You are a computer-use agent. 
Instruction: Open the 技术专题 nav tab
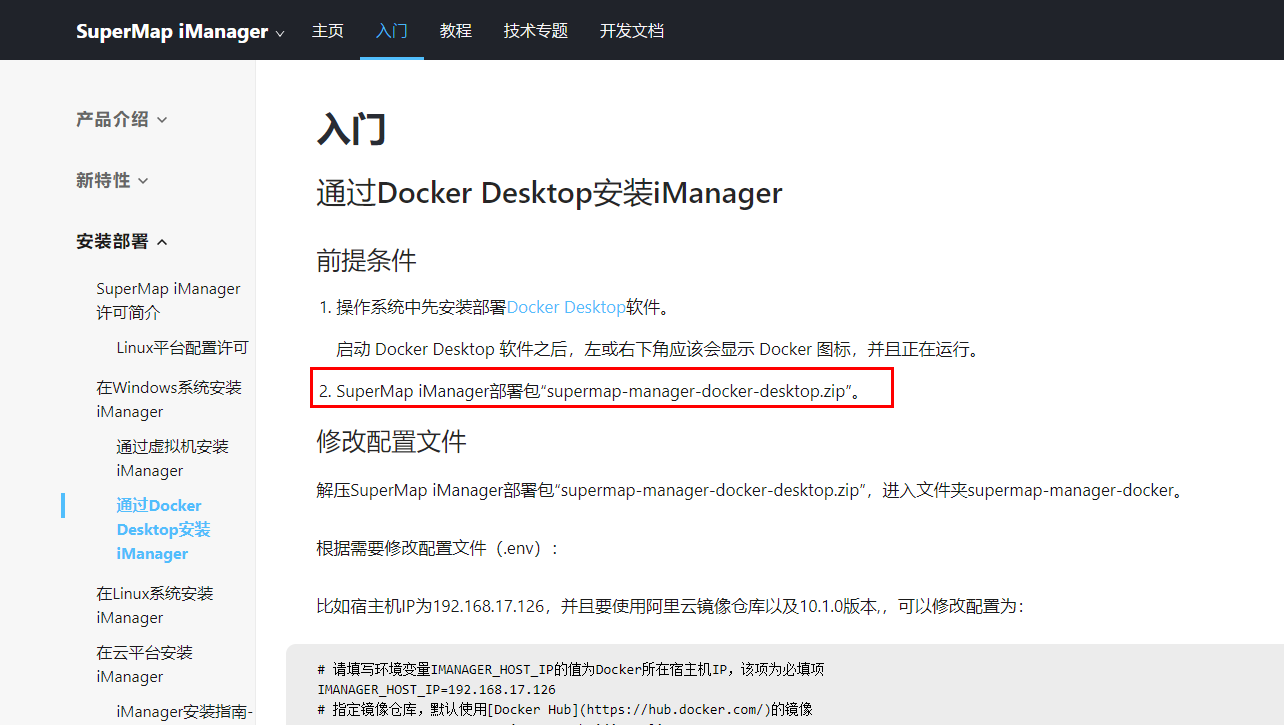coord(536,31)
